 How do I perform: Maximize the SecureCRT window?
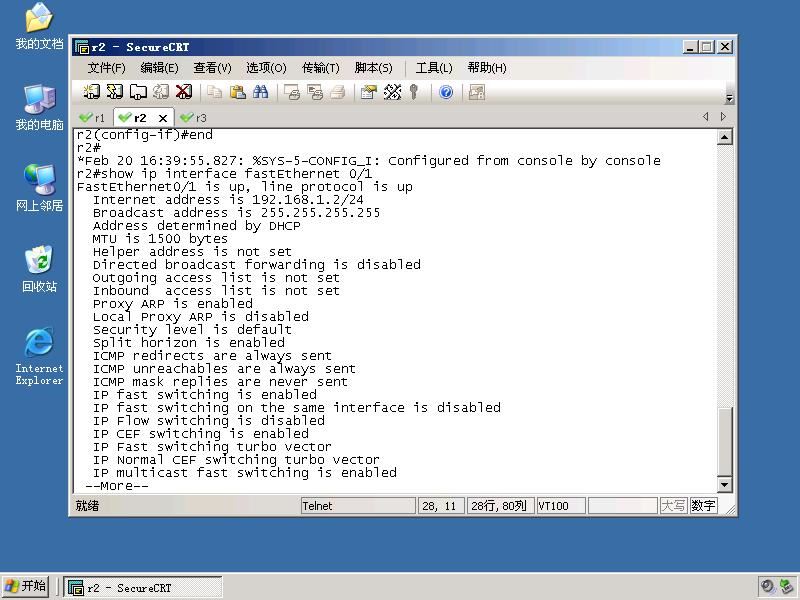(x=707, y=47)
